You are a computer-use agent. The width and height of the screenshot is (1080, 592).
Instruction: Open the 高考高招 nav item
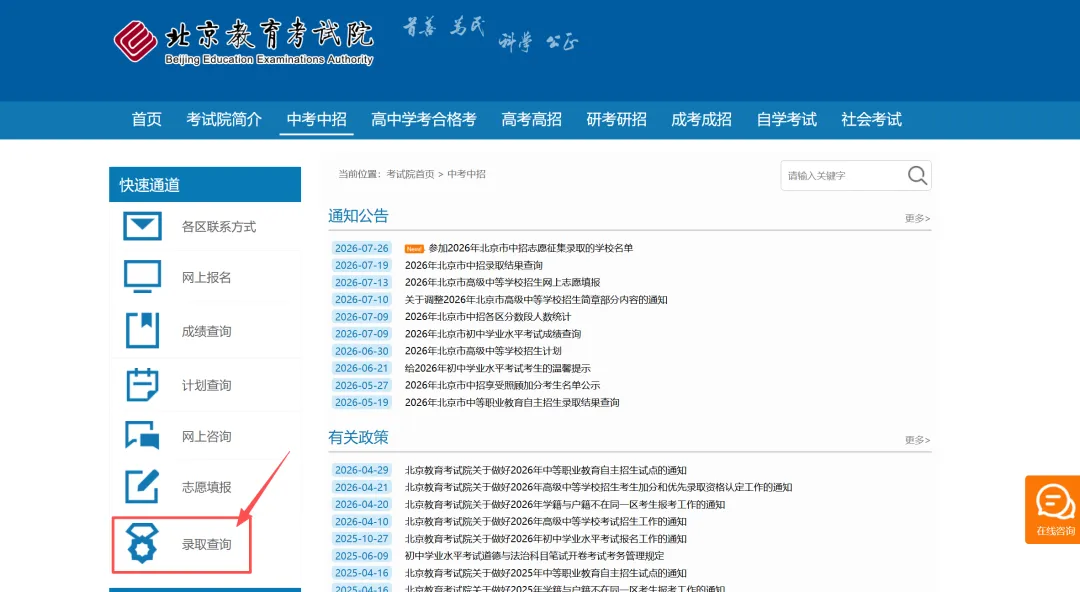[532, 119]
